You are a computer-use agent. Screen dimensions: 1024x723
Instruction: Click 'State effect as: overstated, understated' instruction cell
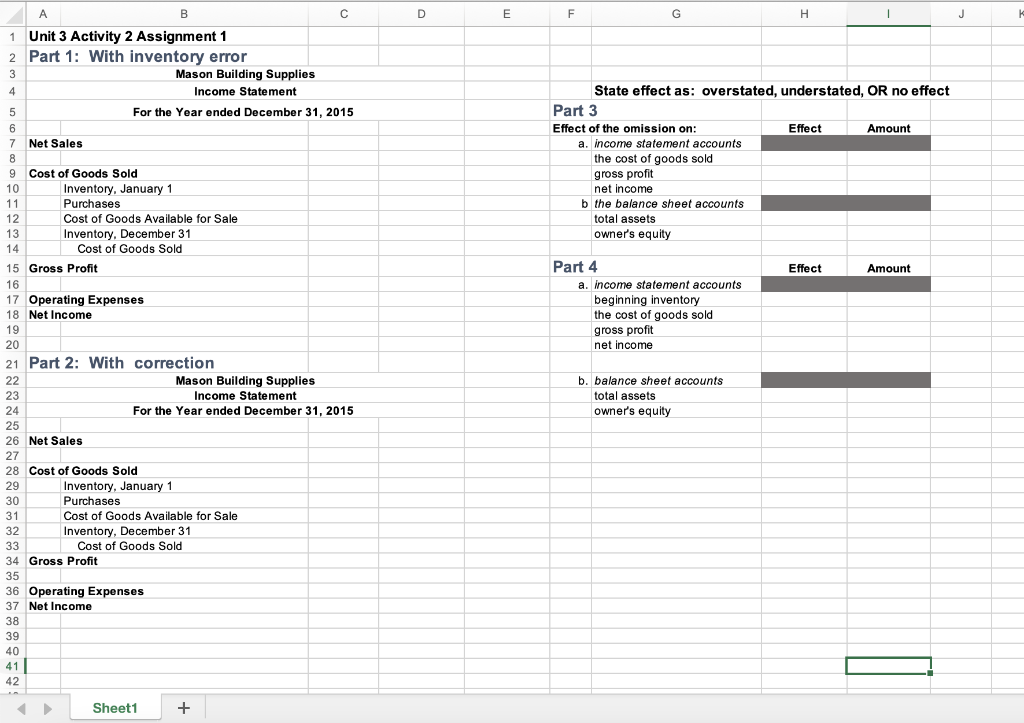pos(771,91)
